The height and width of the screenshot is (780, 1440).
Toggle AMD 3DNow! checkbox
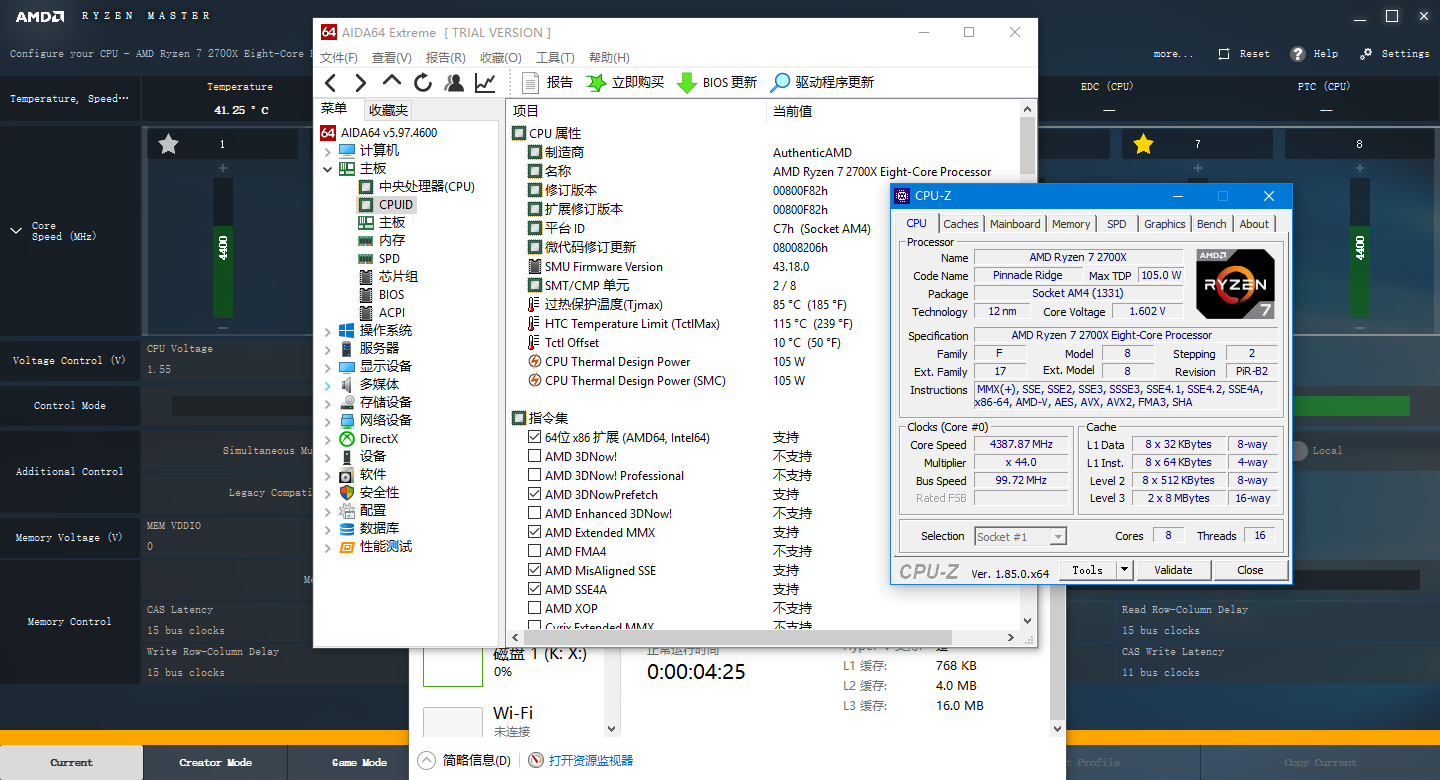535,456
